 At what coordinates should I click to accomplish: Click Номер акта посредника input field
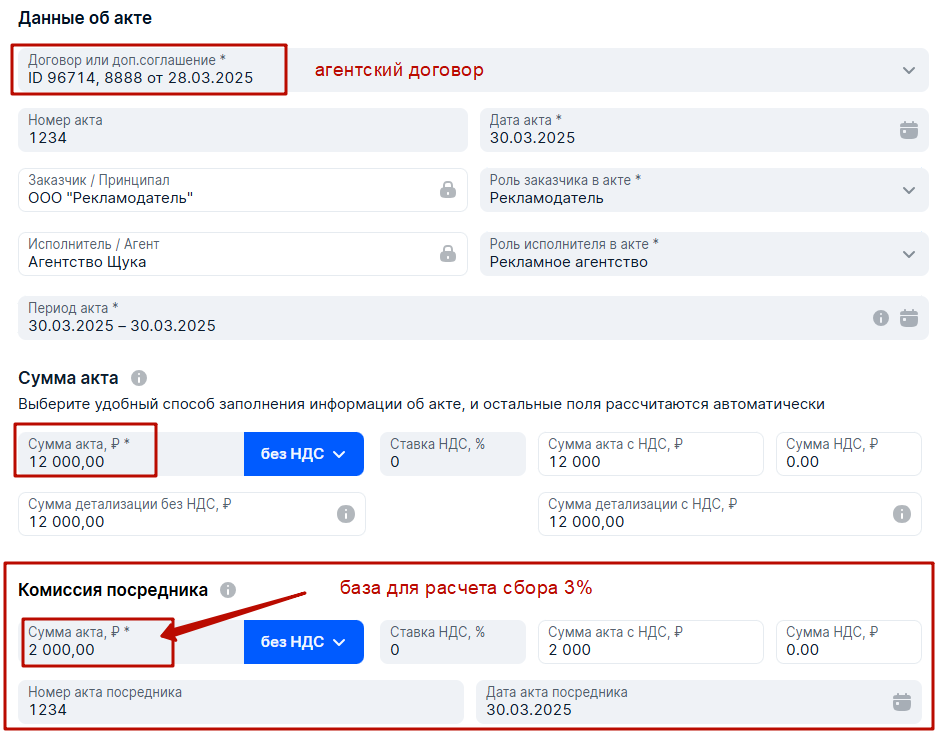241,701
